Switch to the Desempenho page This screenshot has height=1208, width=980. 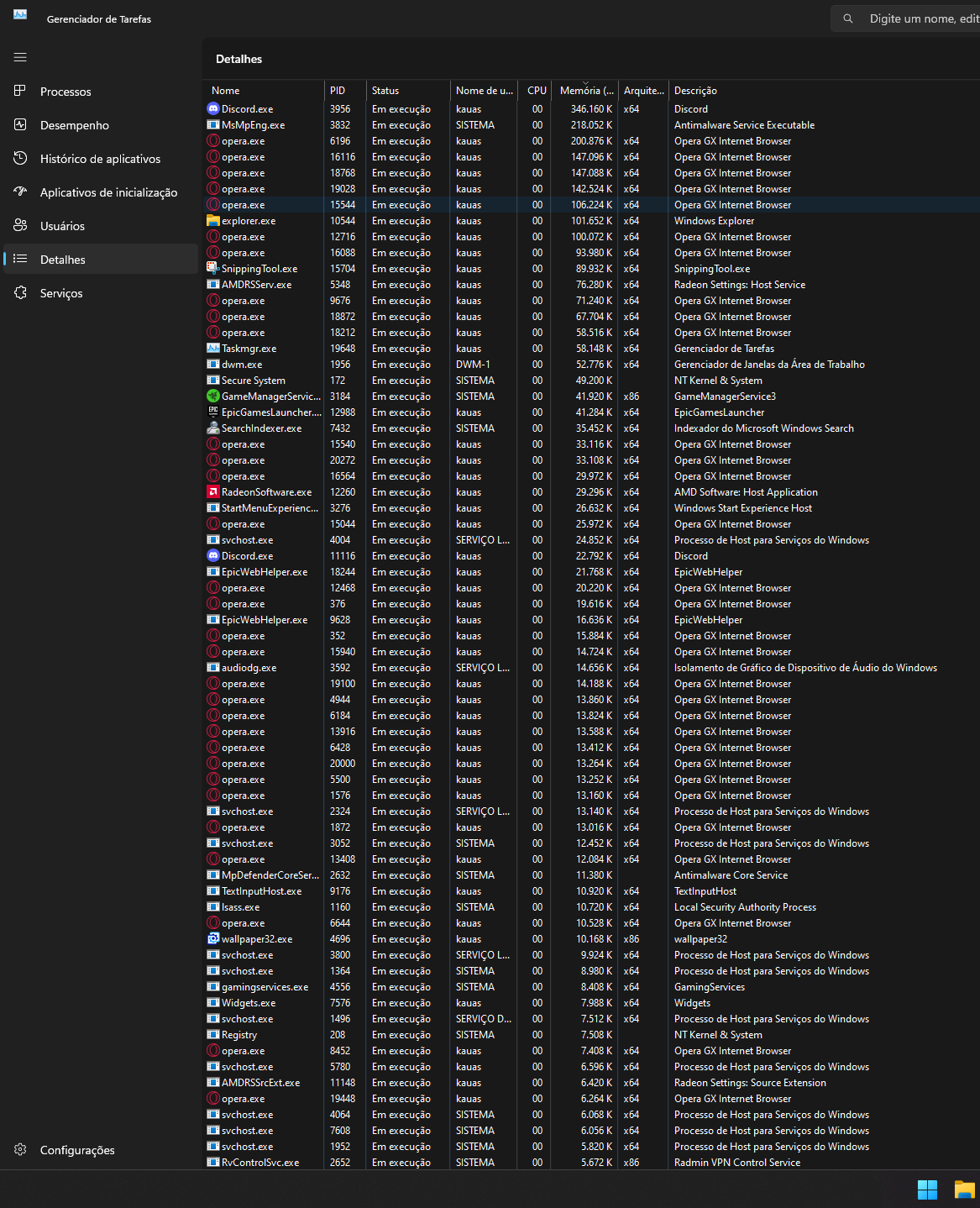pyautogui.click(x=101, y=125)
